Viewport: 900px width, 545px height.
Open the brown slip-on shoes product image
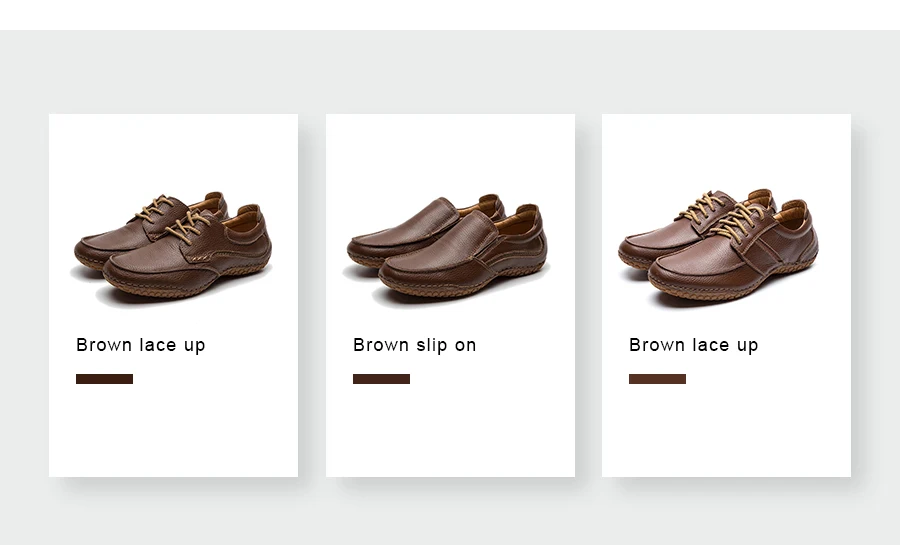pyautogui.click(x=447, y=249)
